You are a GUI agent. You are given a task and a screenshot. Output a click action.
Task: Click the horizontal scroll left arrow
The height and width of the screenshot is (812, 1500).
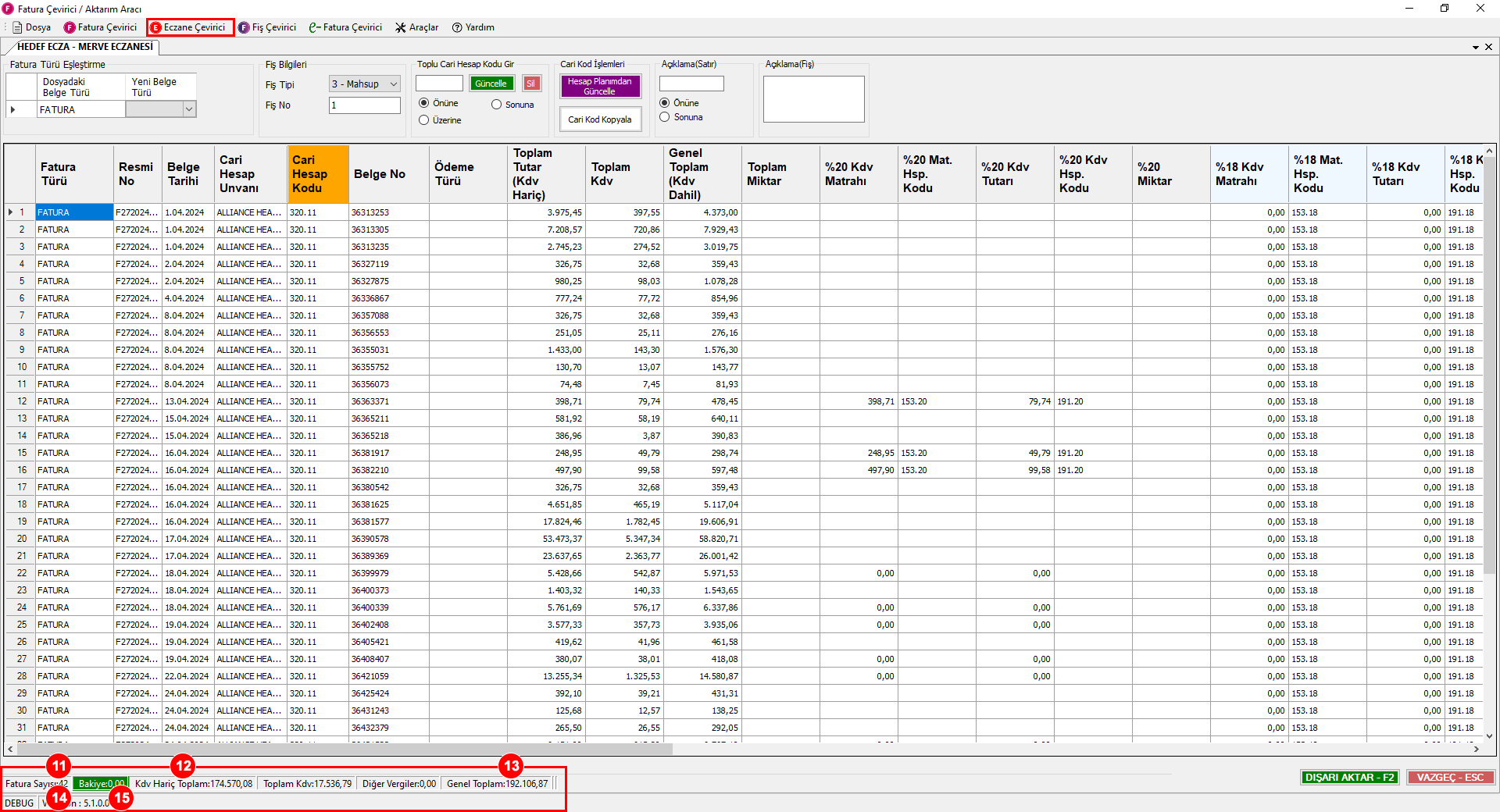tap(10, 749)
